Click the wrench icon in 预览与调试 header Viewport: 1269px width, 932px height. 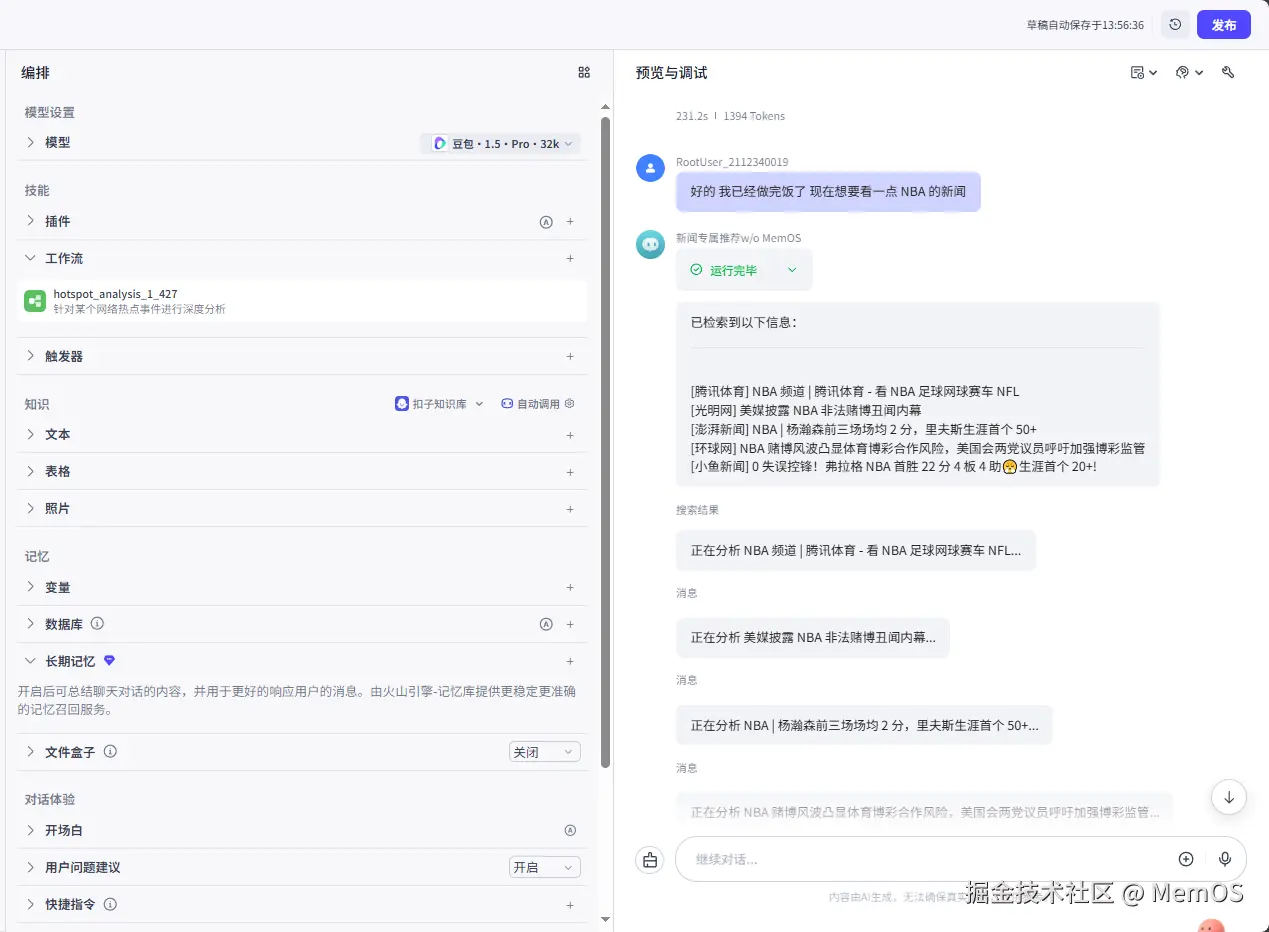(x=1228, y=72)
